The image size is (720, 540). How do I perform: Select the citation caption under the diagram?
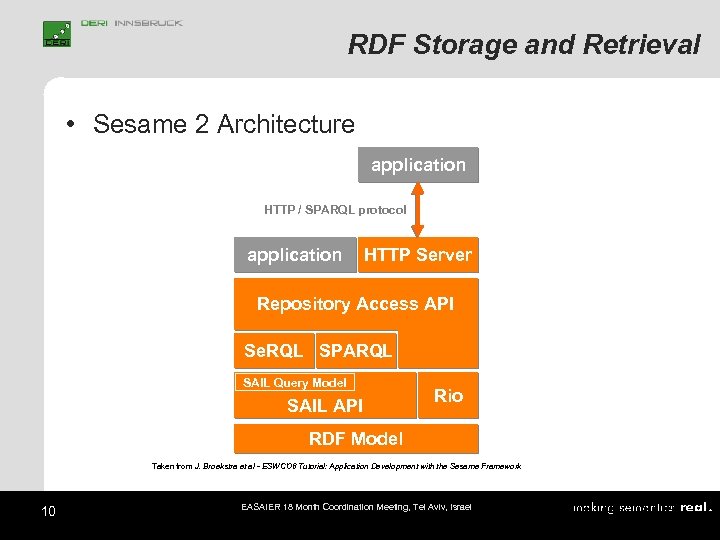pyautogui.click(x=337, y=466)
